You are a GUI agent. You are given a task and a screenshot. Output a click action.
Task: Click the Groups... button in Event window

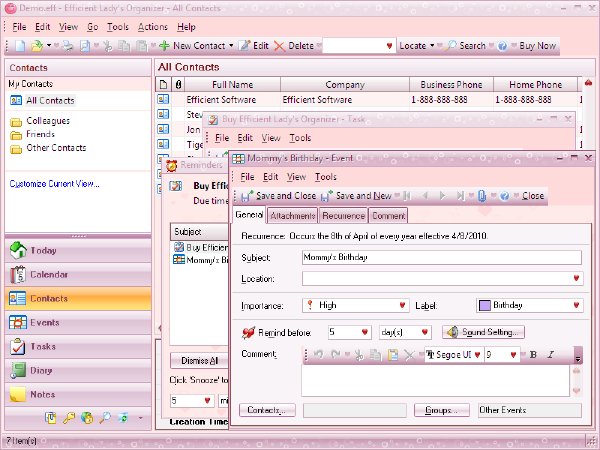(442, 410)
